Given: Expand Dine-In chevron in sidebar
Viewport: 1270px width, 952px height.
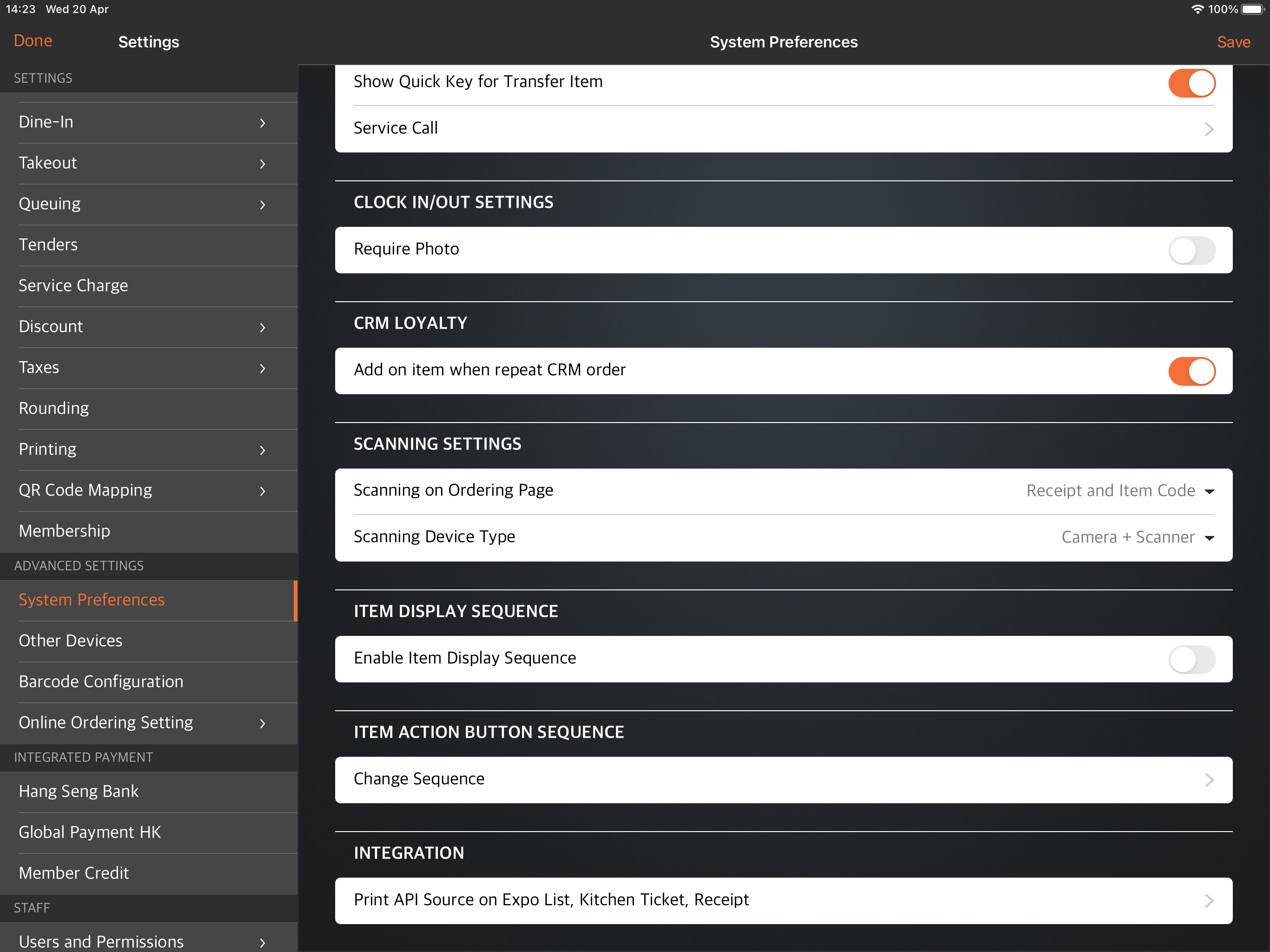Looking at the screenshot, I should point(262,123).
